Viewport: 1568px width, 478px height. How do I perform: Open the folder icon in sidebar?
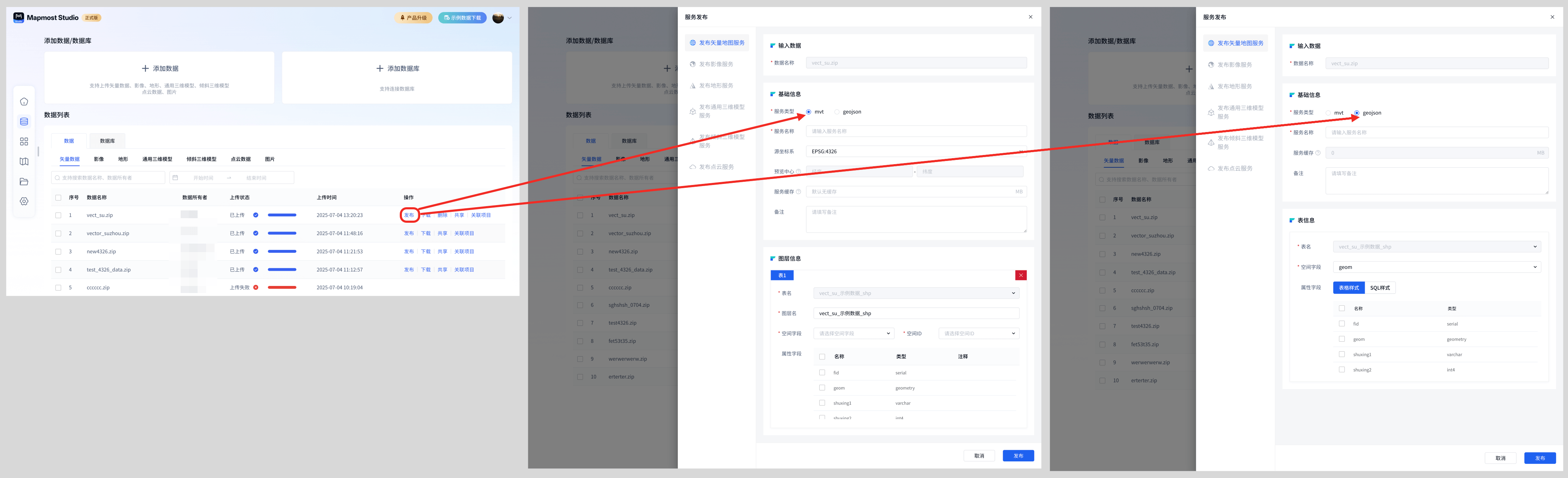pos(24,181)
